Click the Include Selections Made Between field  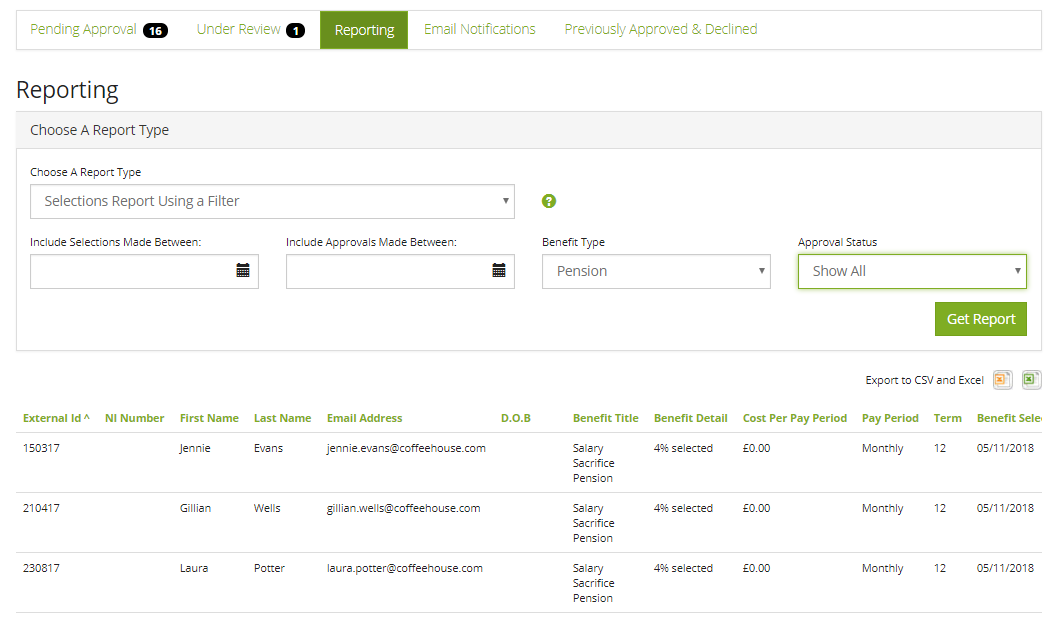point(144,271)
